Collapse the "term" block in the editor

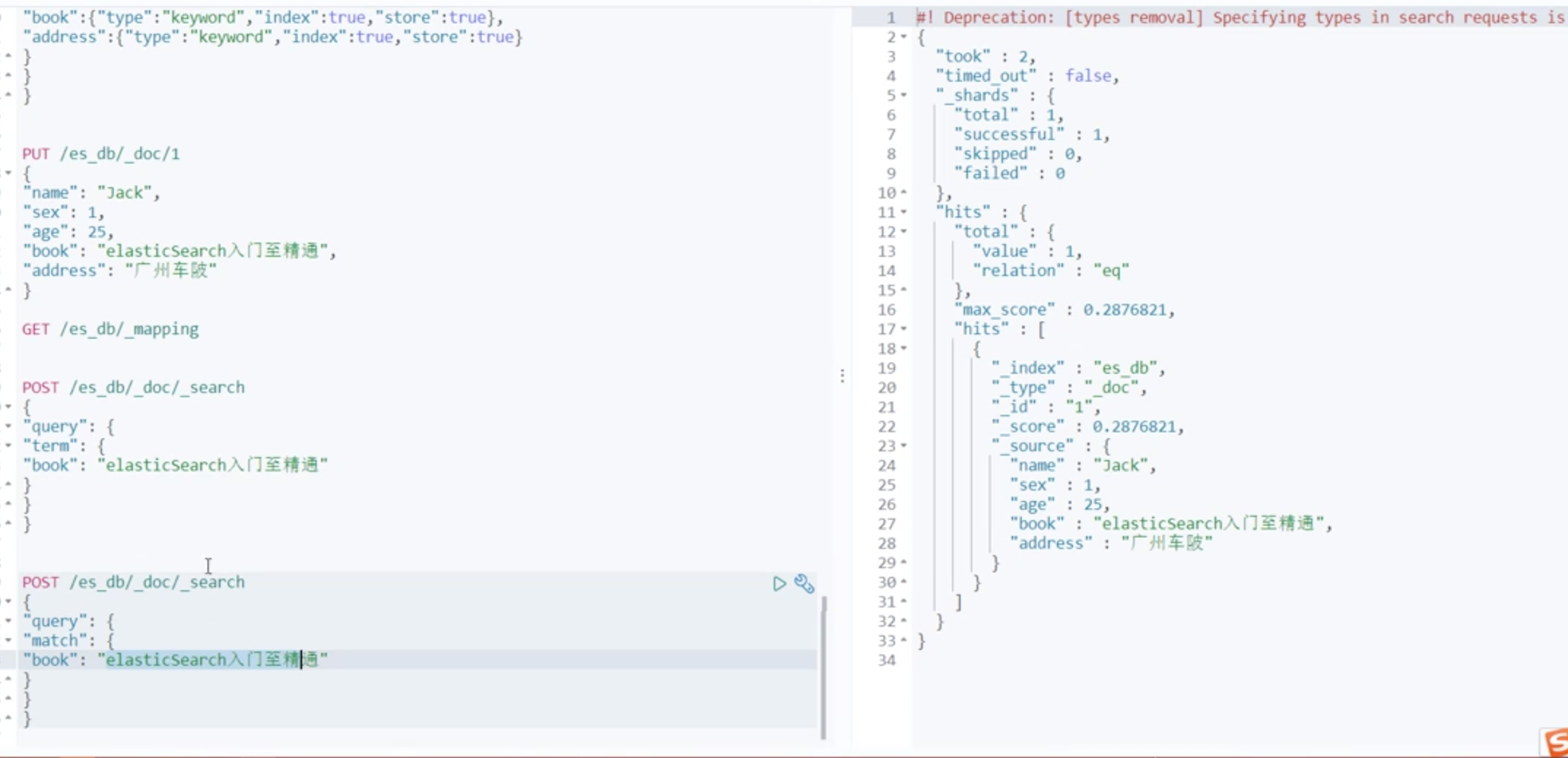(8, 445)
